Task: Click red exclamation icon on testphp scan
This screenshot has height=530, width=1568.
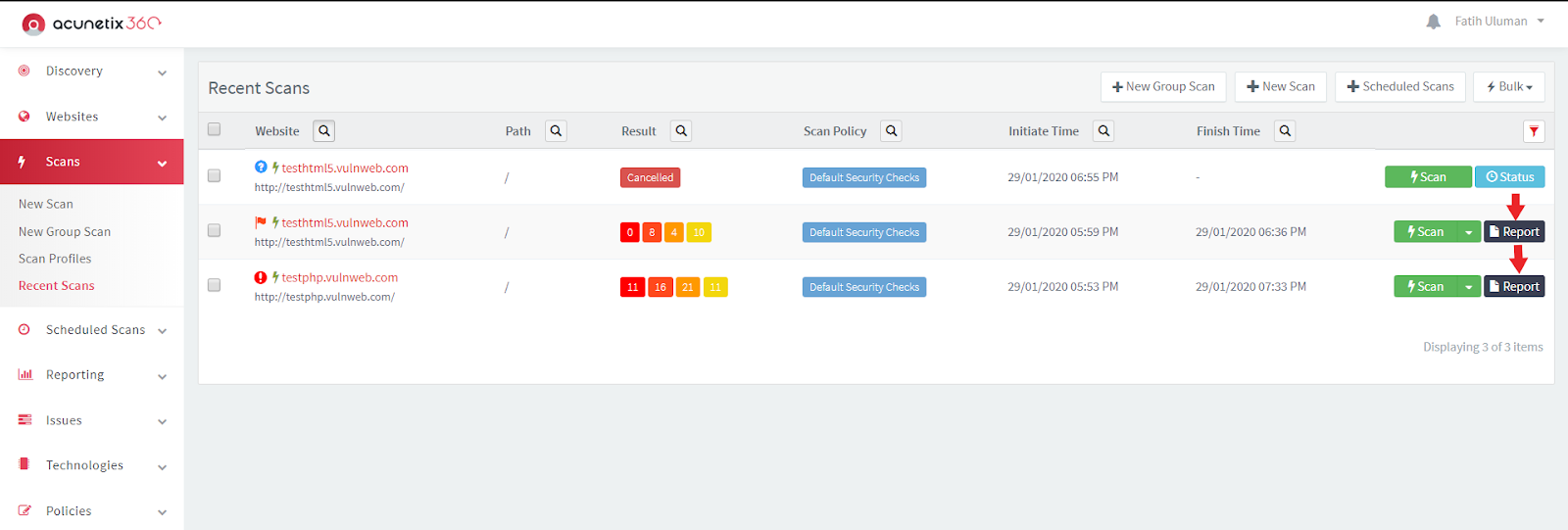Action: coord(261,277)
